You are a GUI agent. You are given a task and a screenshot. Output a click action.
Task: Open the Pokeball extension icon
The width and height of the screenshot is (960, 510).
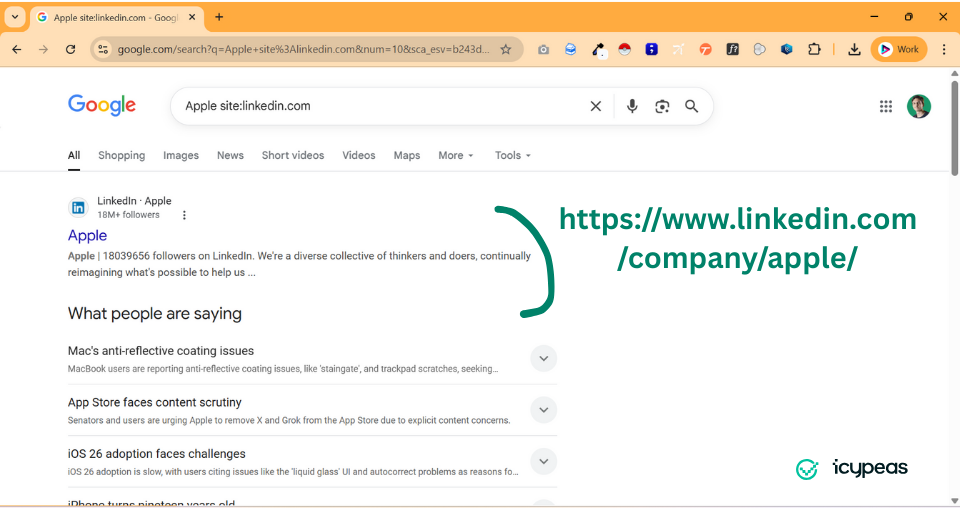624,50
